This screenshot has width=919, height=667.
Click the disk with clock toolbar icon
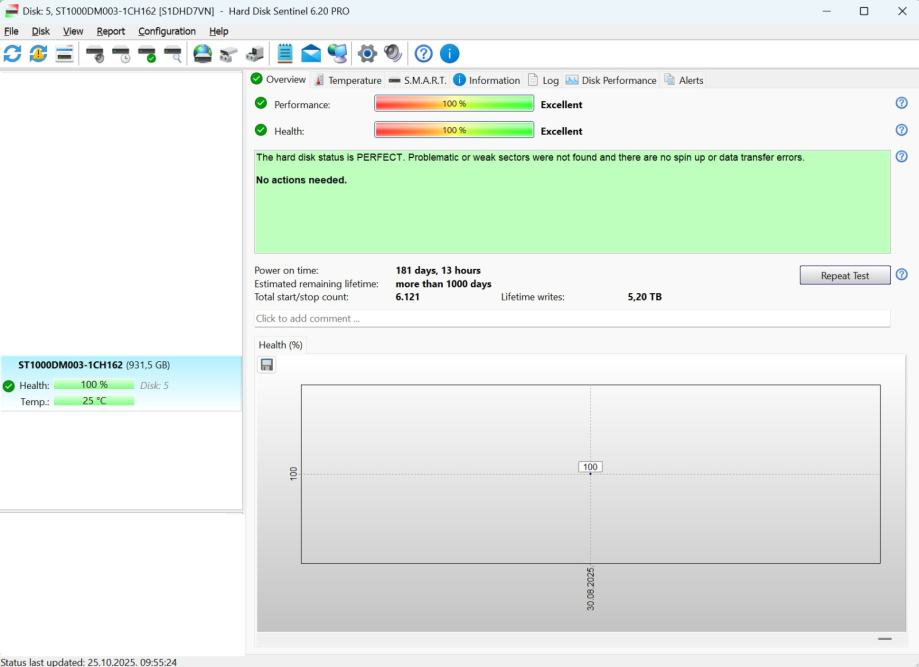point(121,54)
